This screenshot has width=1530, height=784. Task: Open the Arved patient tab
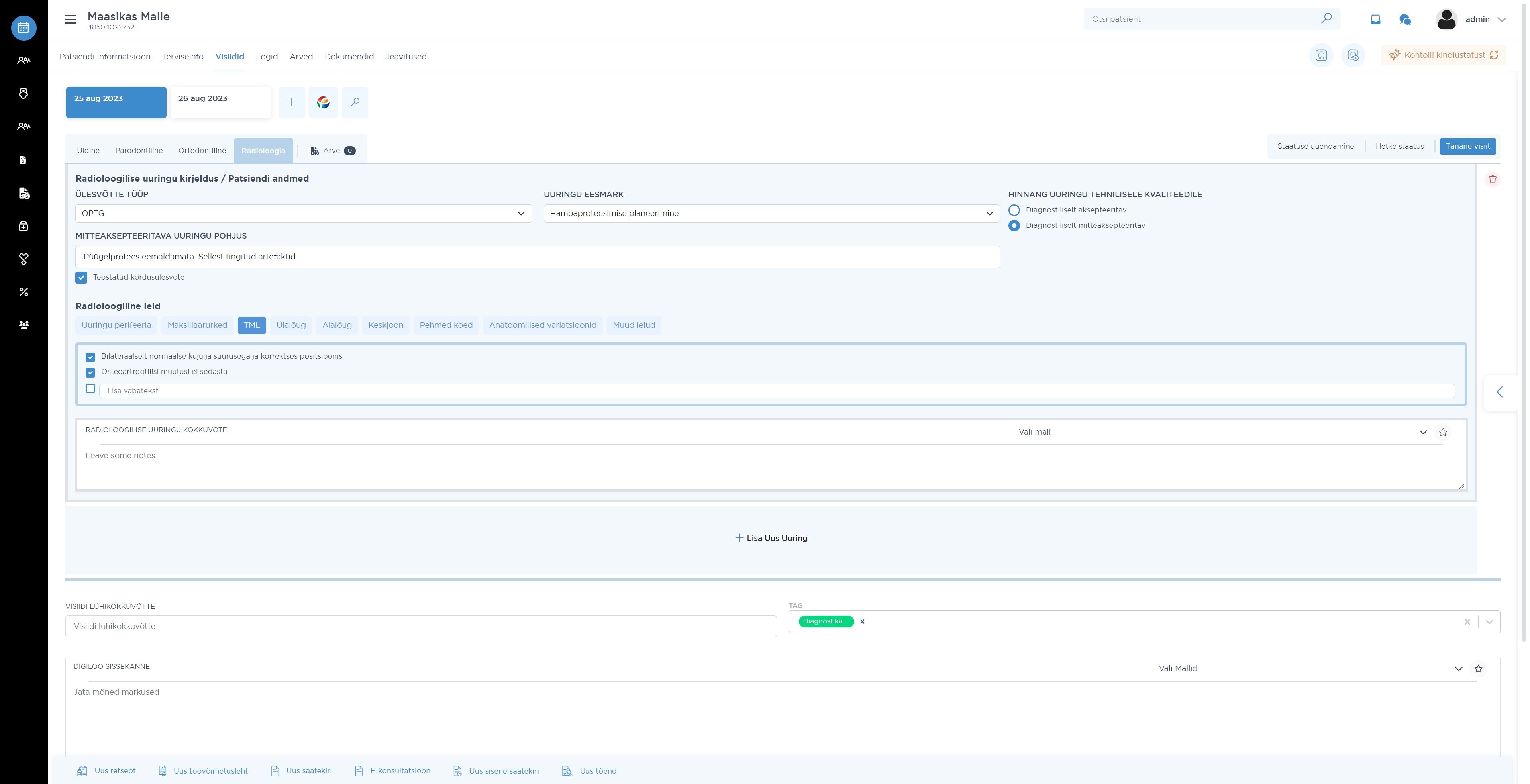[301, 57]
